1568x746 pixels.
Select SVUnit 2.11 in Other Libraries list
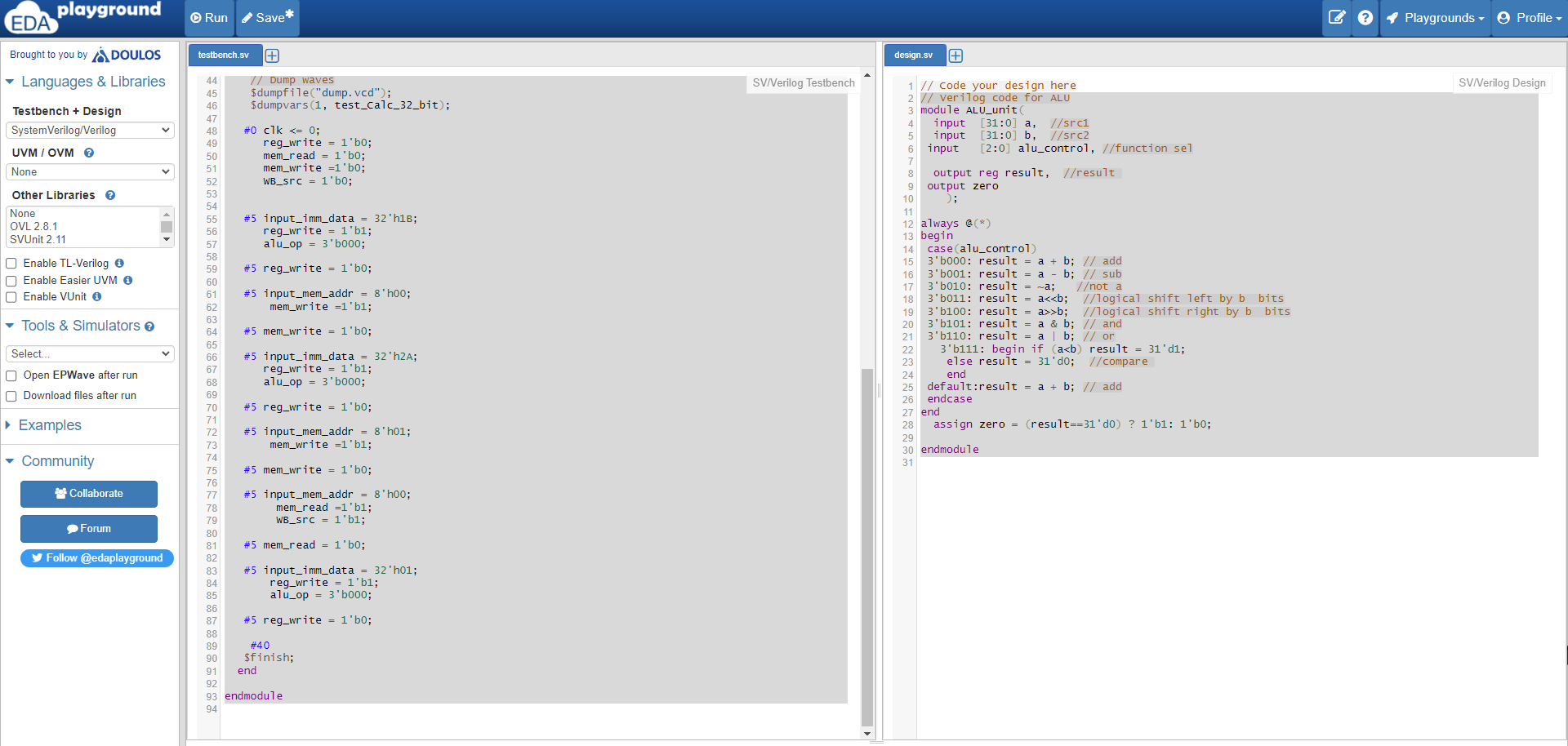(x=38, y=239)
